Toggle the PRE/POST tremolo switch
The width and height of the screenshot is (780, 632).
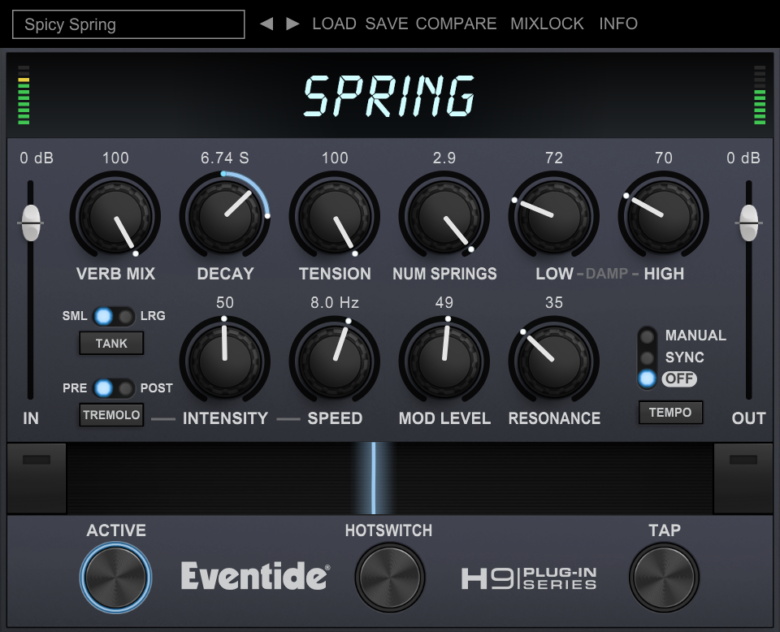pos(114,388)
